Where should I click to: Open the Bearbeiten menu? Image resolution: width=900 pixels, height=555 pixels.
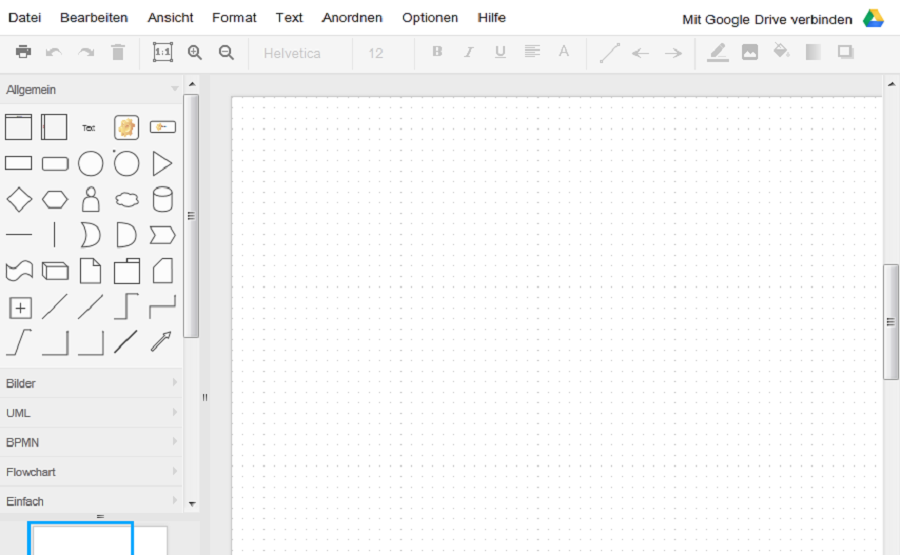[94, 18]
